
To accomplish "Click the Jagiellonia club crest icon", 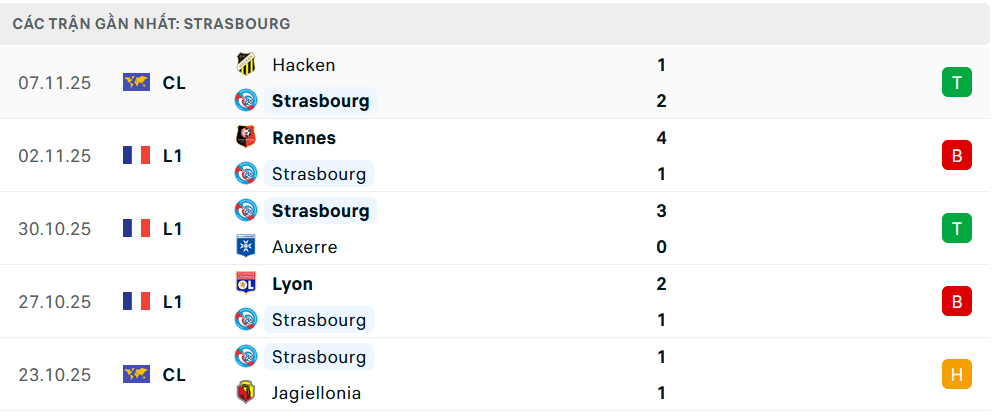I will (x=245, y=393).
